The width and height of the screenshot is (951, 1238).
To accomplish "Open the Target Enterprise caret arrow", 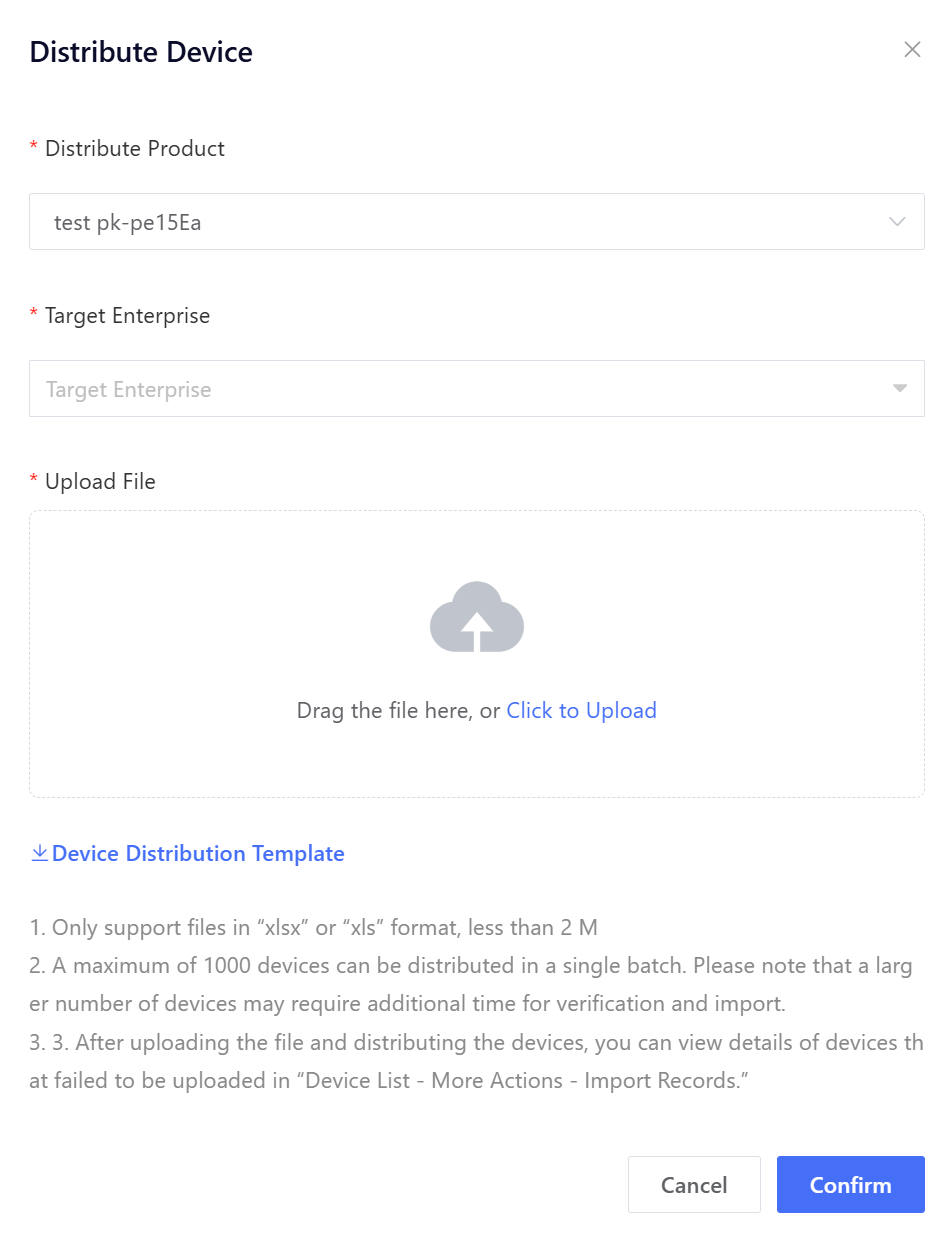I will pyautogui.click(x=900, y=389).
